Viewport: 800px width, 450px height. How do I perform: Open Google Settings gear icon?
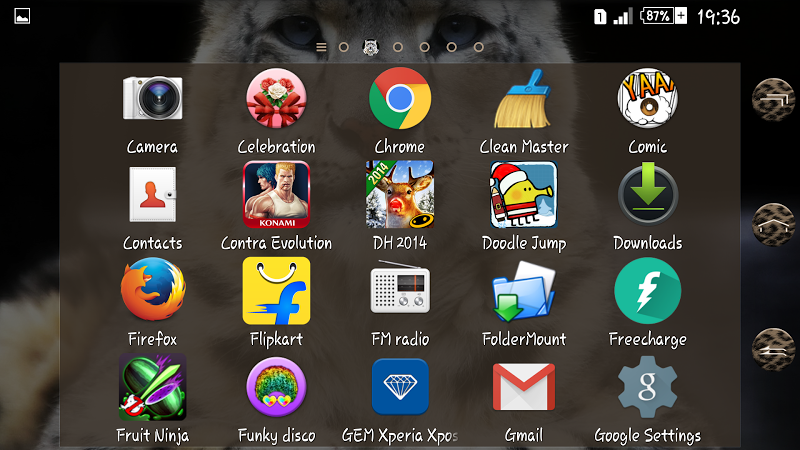[647, 387]
